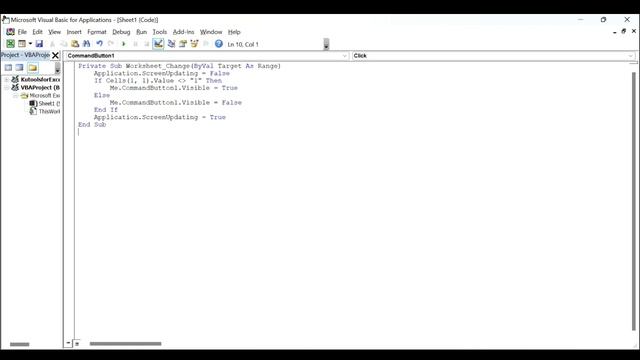Open the Project Explorer toolbar icon

click(x=171, y=44)
